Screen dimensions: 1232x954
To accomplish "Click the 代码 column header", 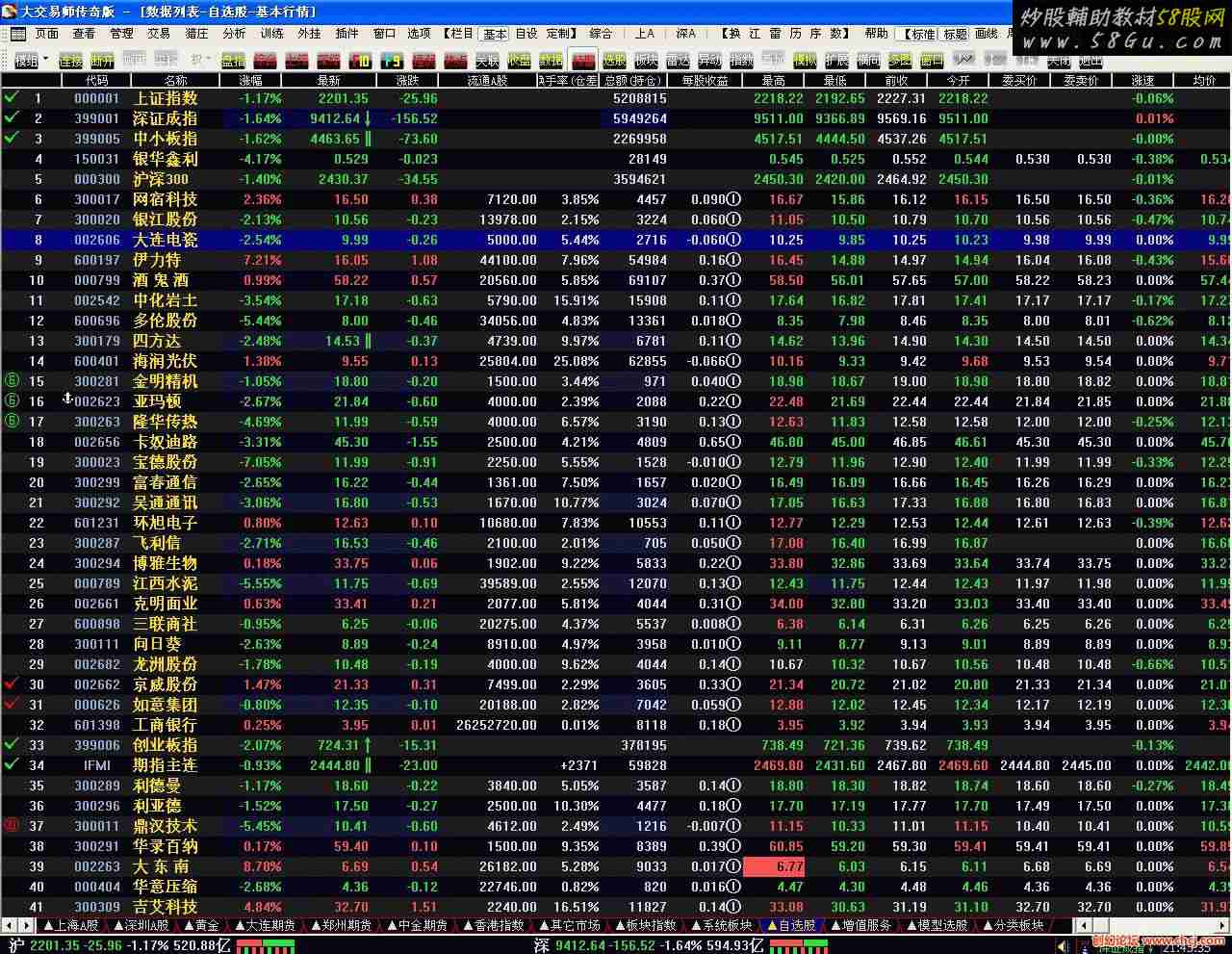I will 97,81.
